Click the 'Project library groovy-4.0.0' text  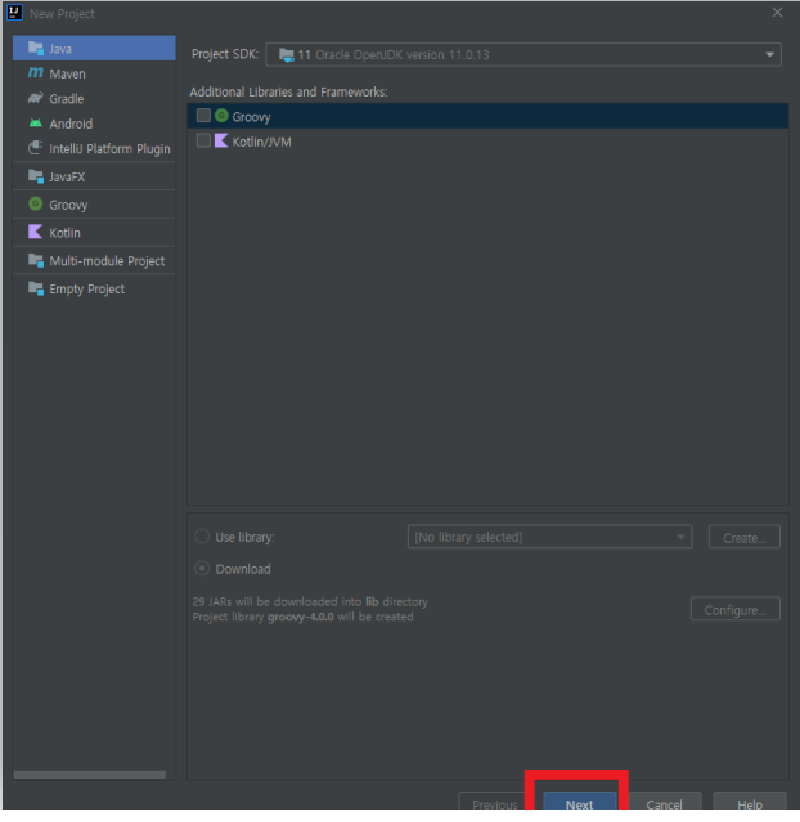[x=302, y=616]
